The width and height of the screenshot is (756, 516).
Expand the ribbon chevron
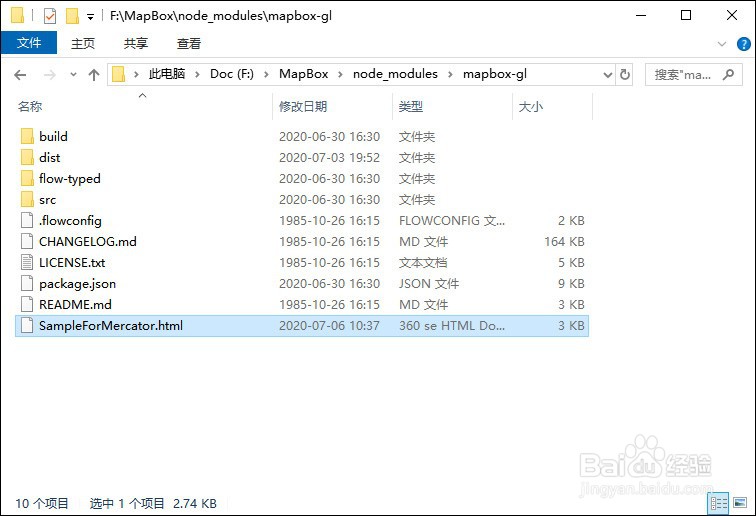click(x=722, y=44)
